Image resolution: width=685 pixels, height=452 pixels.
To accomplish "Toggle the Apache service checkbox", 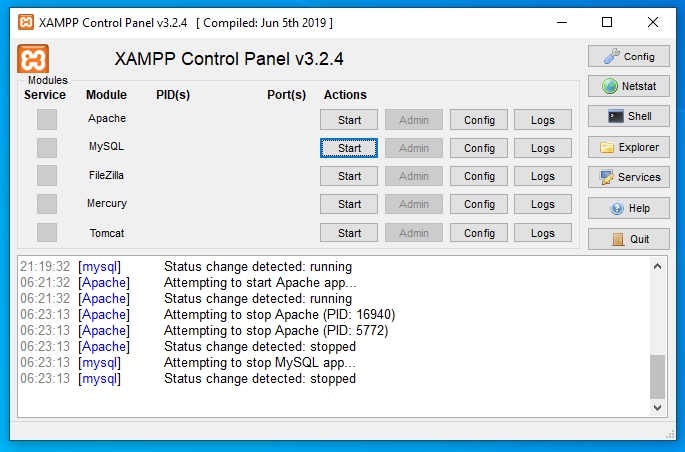I will pos(47,119).
